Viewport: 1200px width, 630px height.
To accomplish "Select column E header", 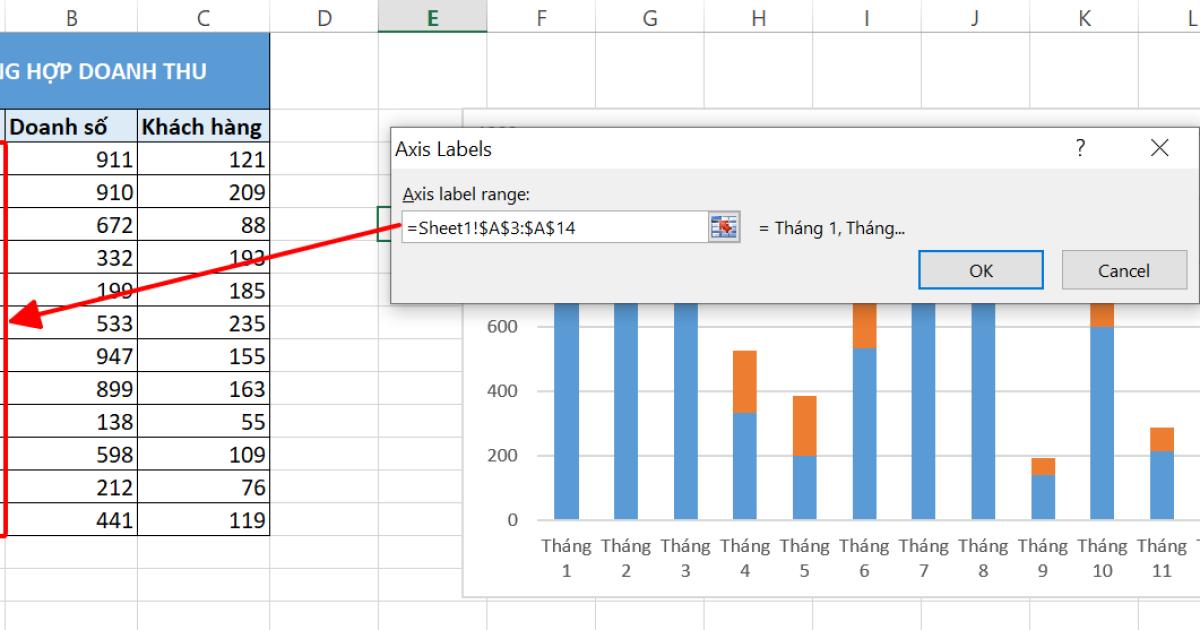I will click(433, 17).
